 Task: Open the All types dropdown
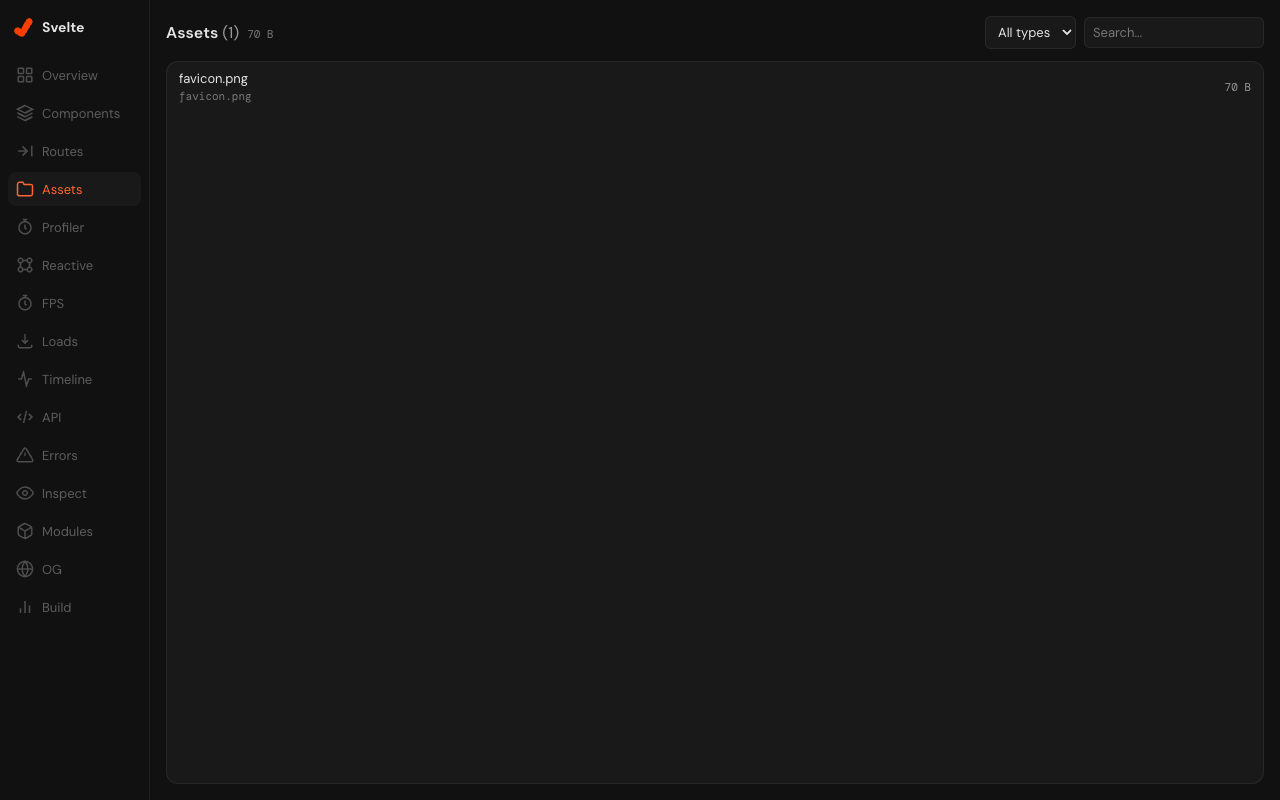point(1030,32)
